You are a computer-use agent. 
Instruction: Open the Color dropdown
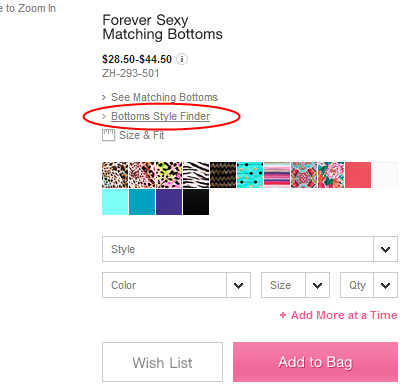pos(176,285)
